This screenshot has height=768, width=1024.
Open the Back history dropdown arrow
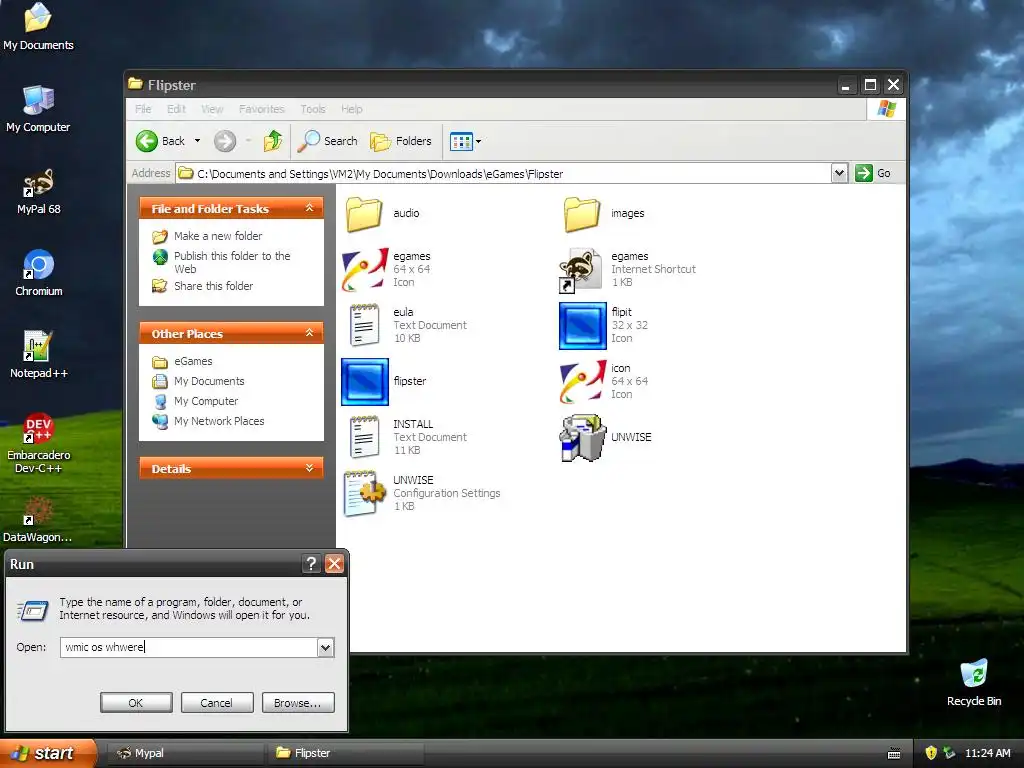197,140
